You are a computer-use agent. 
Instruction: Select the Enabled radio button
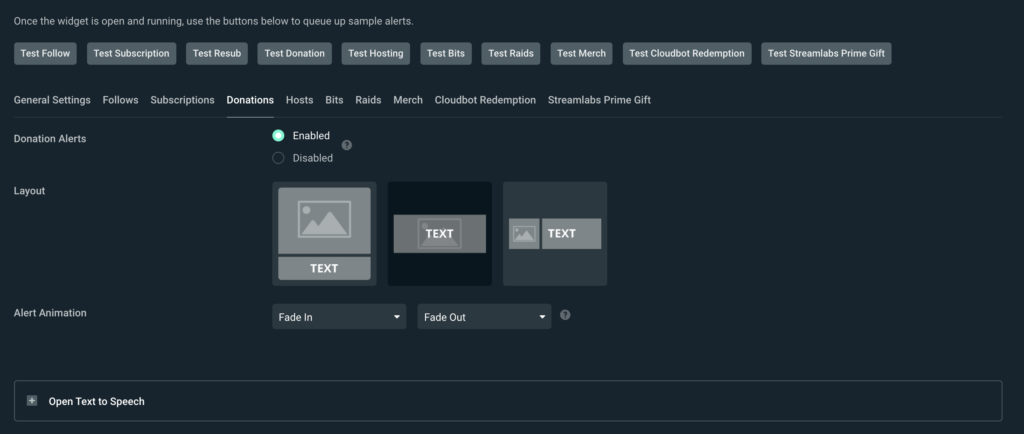click(278, 136)
